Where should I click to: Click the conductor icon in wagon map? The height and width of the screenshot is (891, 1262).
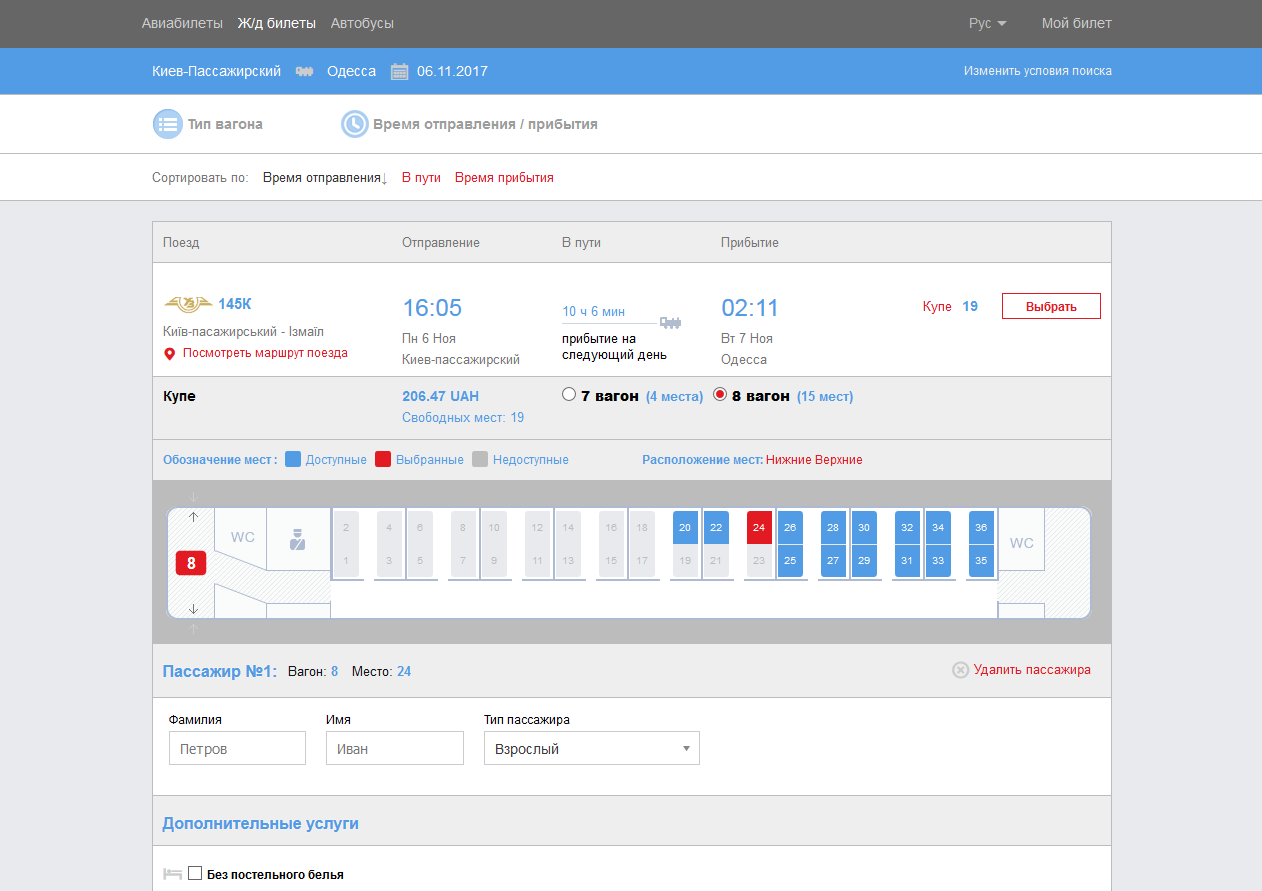297,540
